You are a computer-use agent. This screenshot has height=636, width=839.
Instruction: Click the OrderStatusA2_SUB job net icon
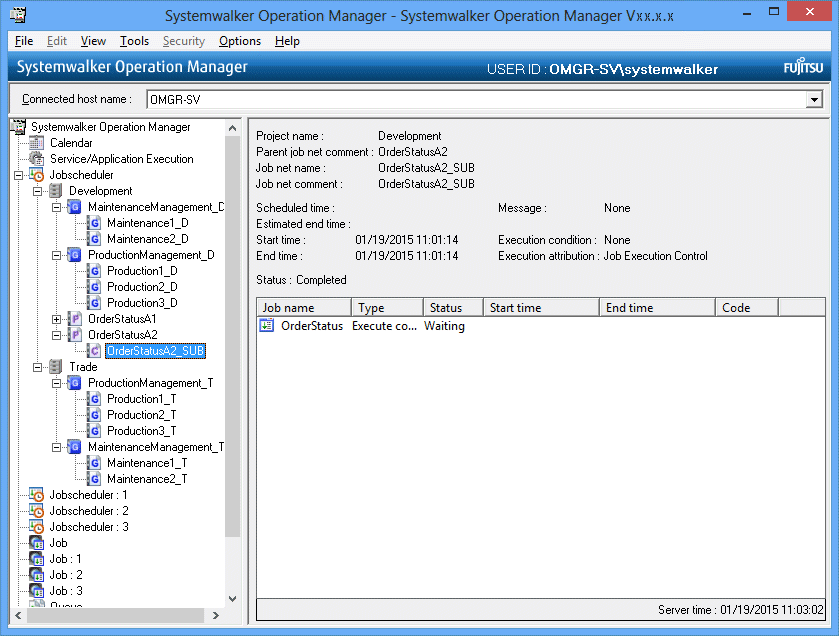(94, 351)
